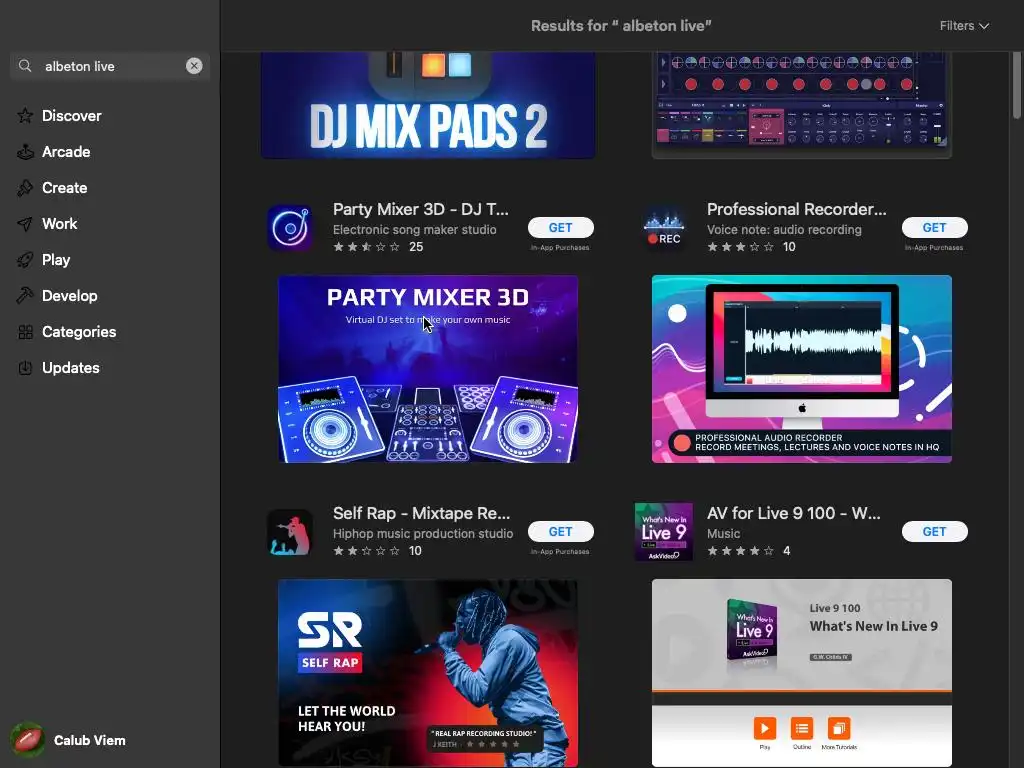Get the AV for Live 9 app
Screen dimensions: 1024x768
[935, 532]
